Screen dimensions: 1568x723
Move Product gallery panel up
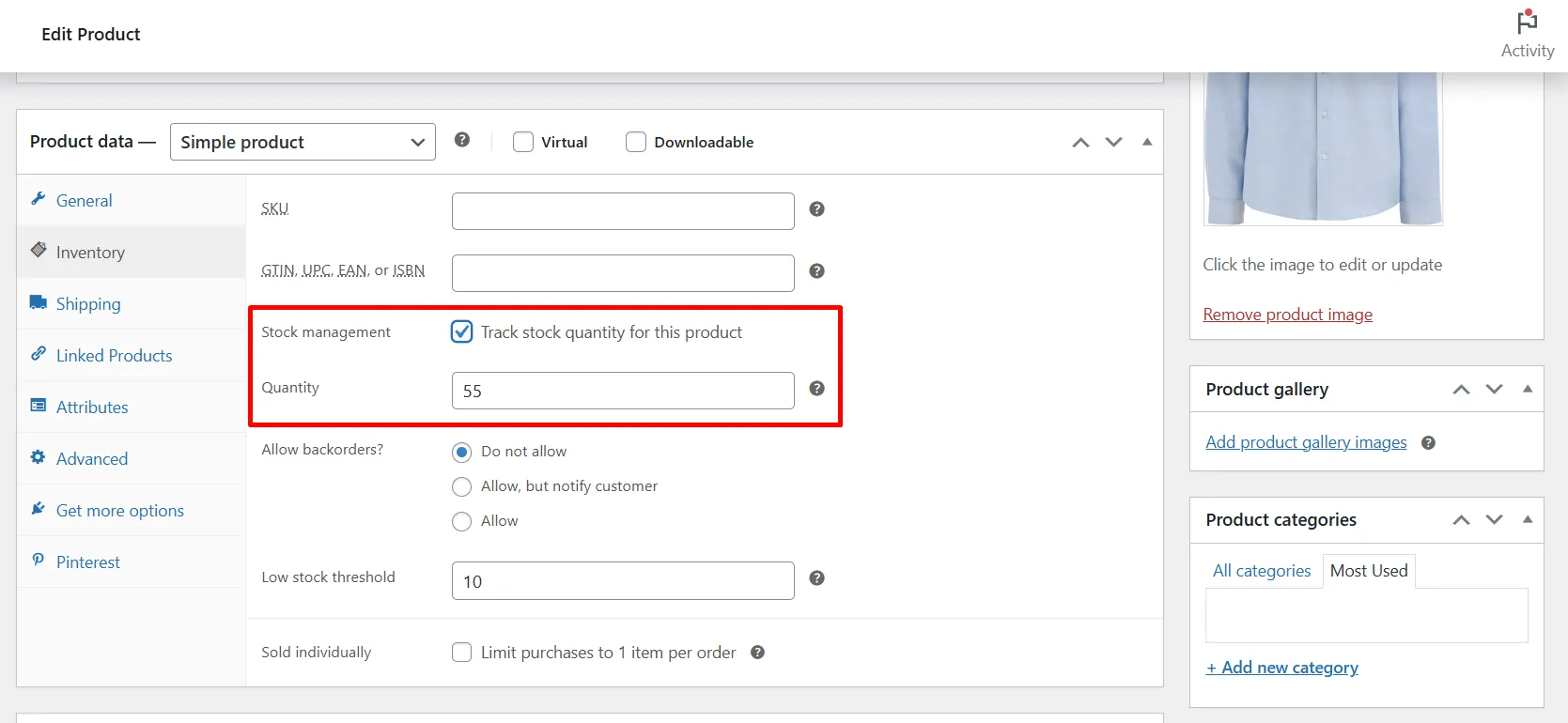1462,390
